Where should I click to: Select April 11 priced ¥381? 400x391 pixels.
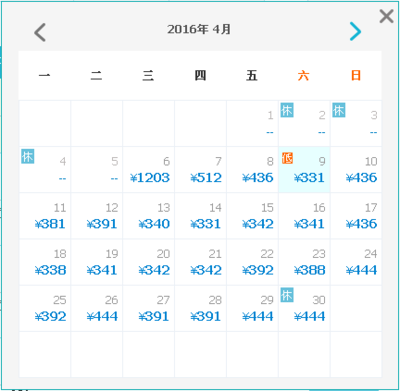pos(45,216)
